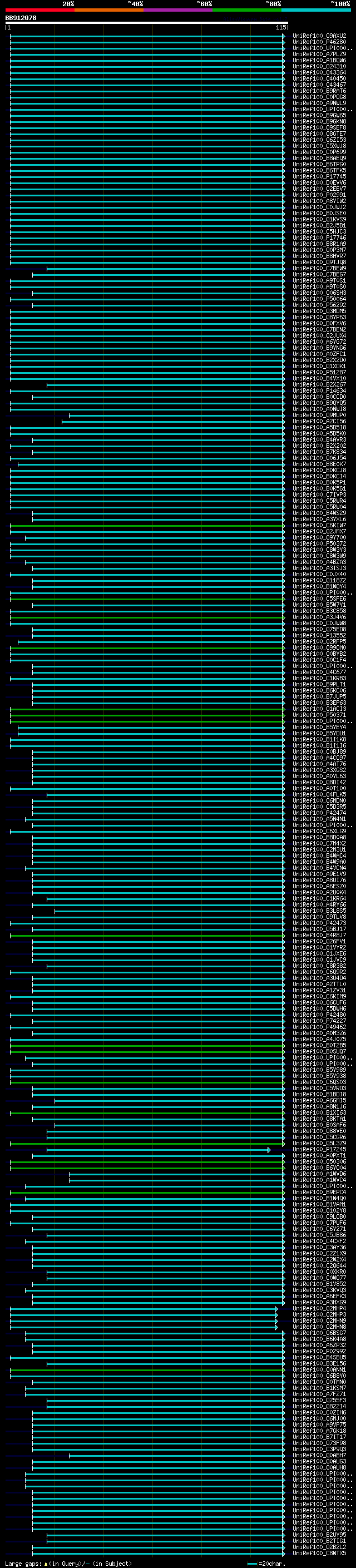Select hit label UniRef100_C1KRB3
356x1568 pixels.
click(319, 678)
